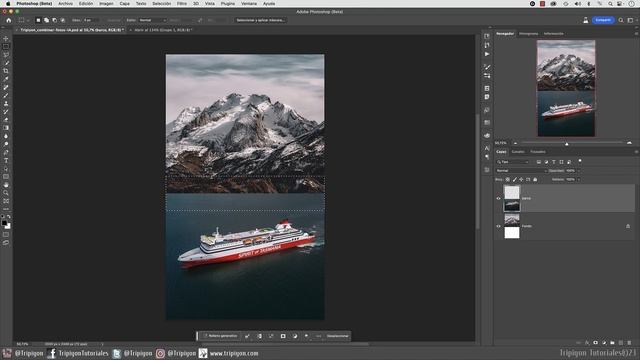Open the layer blend mode Normal dropdown
640x360 pixels.
(521, 171)
